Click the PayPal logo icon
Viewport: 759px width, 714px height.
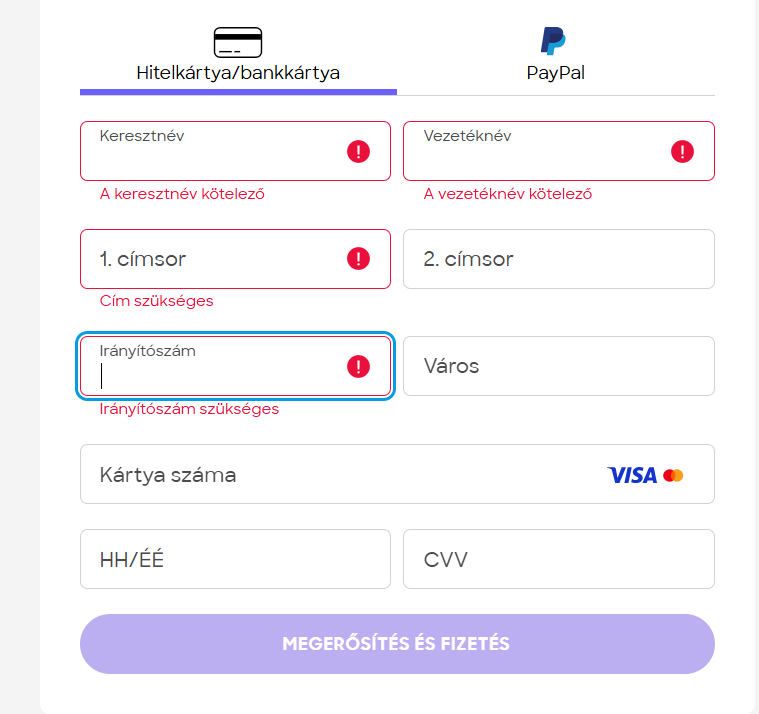tap(554, 41)
